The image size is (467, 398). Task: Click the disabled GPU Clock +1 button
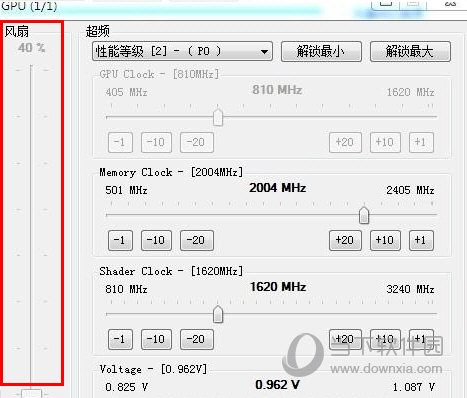(421, 142)
